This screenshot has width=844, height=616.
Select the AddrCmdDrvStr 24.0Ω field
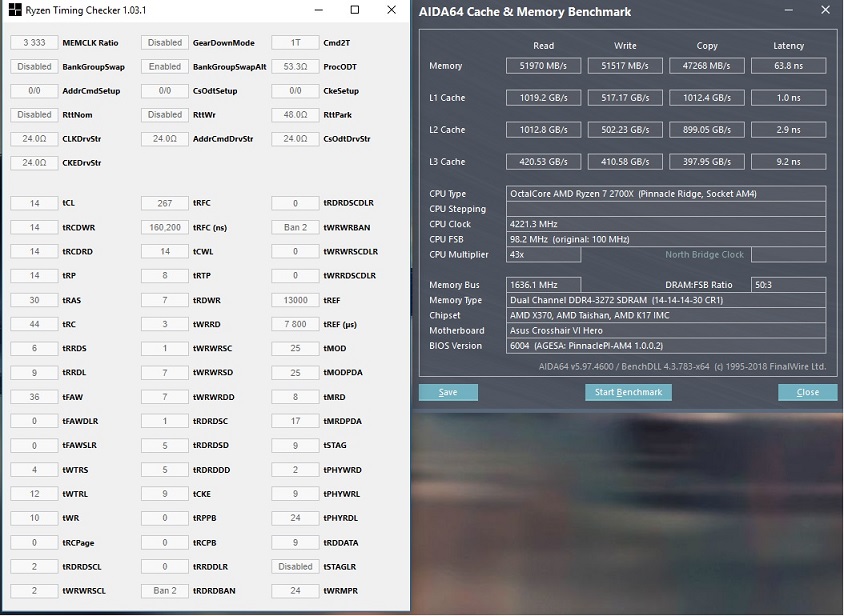tap(165, 139)
